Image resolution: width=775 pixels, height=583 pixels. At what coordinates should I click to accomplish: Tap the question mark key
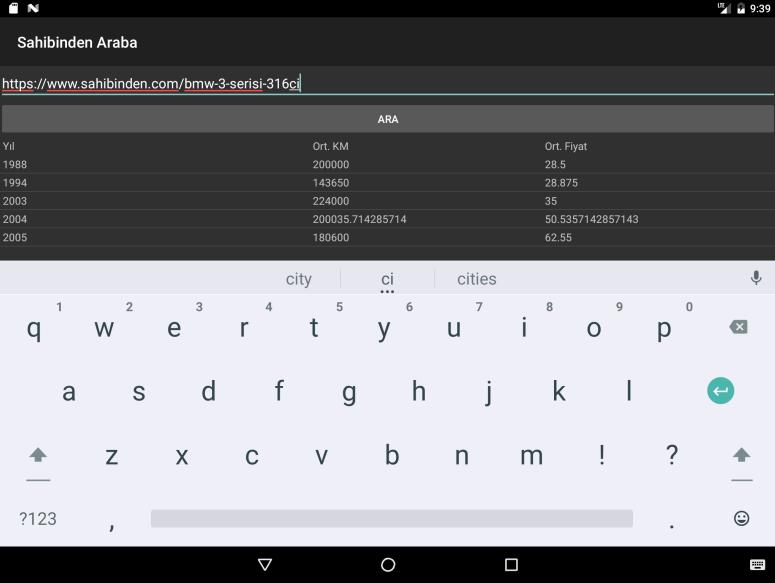point(672,455)
